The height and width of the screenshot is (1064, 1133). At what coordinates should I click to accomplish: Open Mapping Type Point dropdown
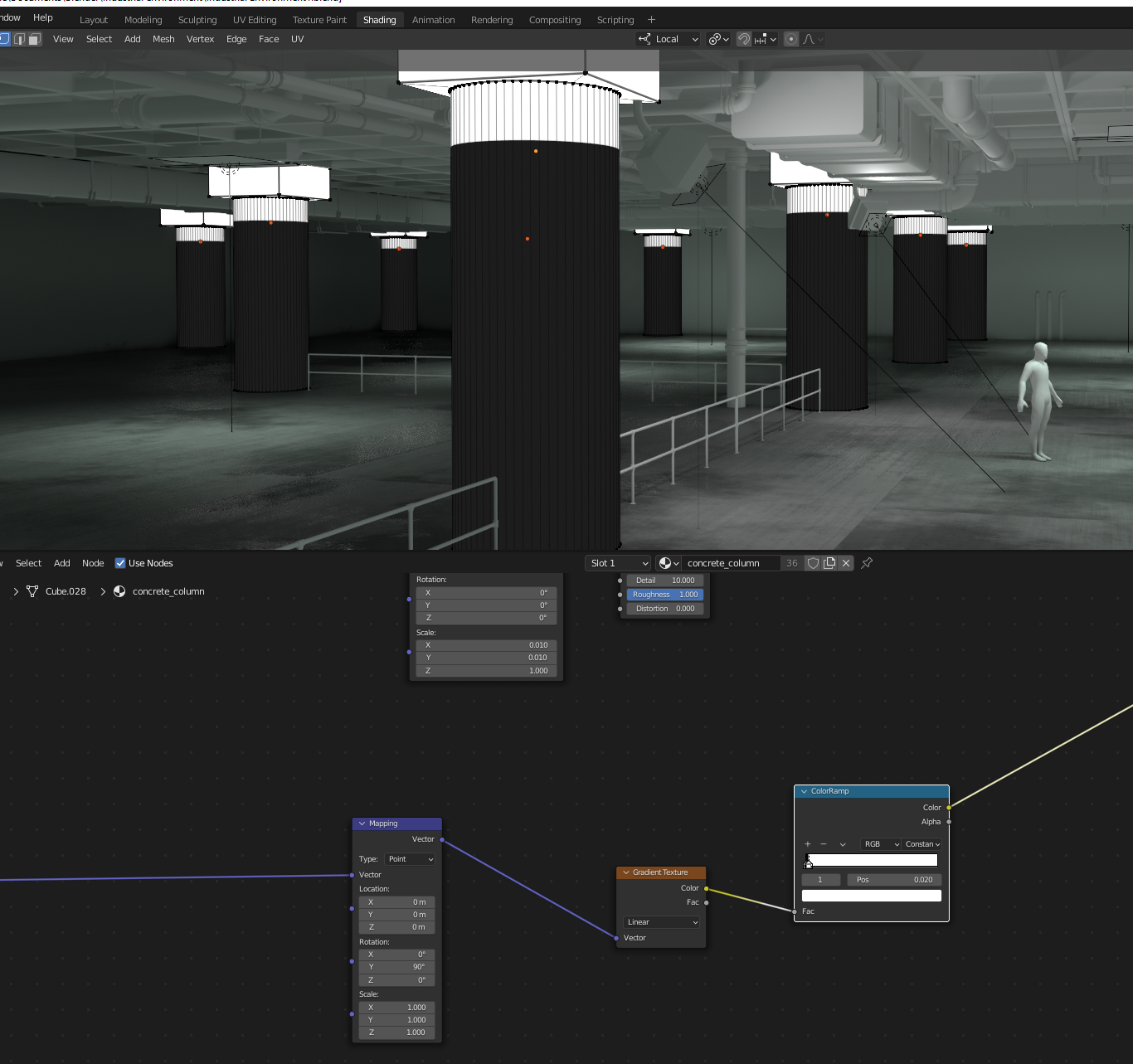(410, 859)
